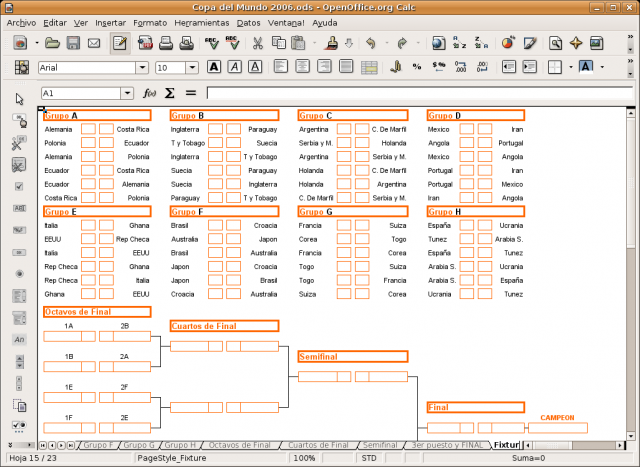Apply the Background Color swatch button

point(586,67)
